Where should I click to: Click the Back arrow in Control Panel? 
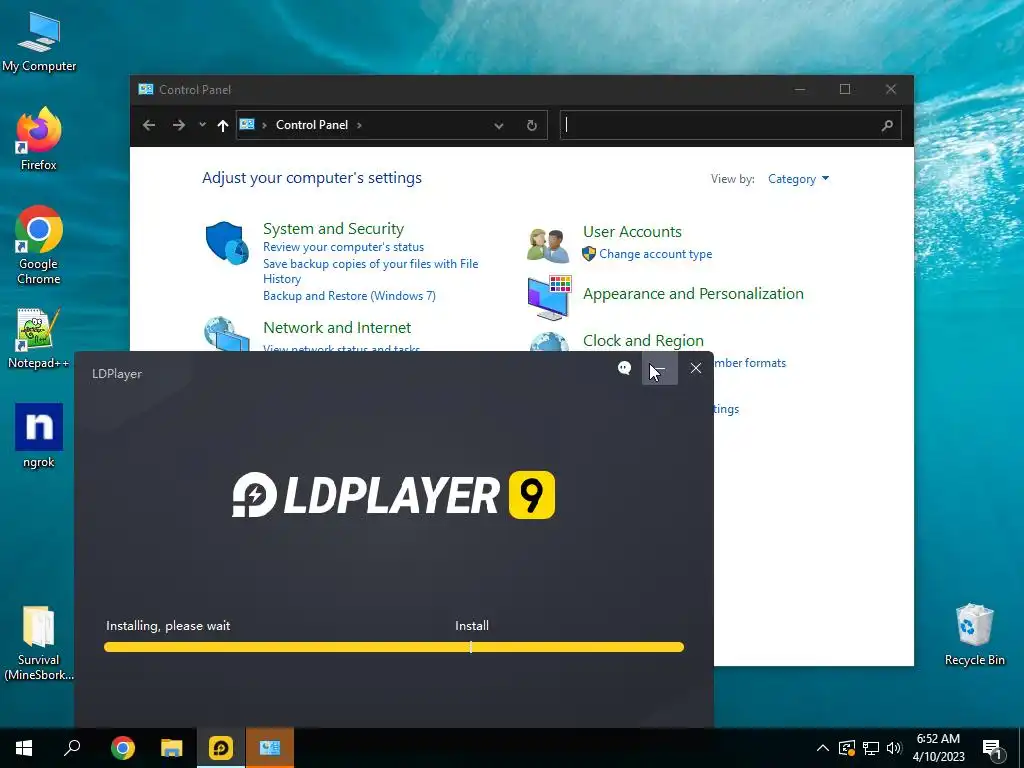coord(149,125)
